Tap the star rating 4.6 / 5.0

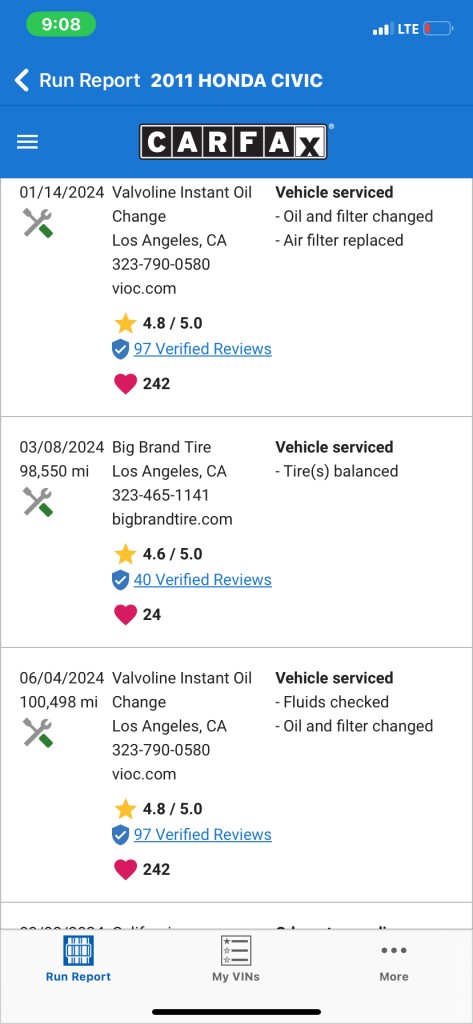159,554
